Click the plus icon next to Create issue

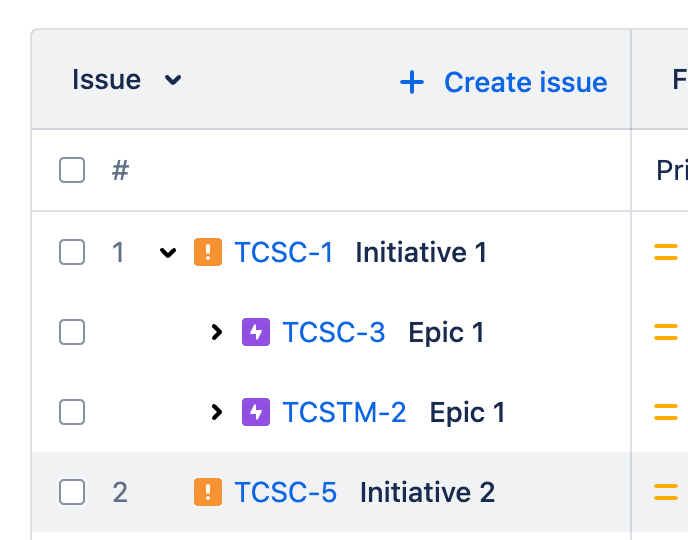(412, 82)
